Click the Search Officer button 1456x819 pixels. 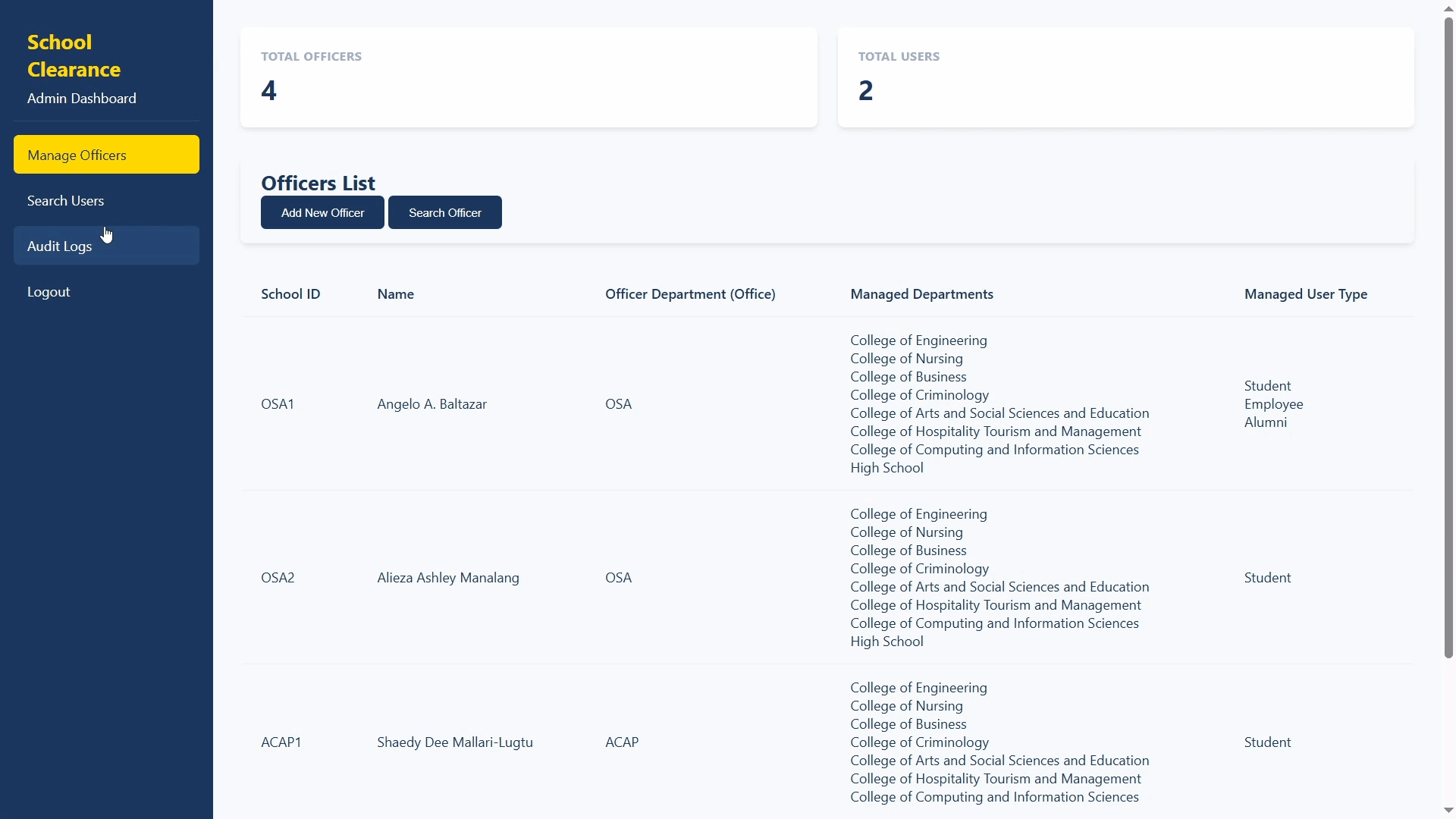pyautogui.click(x=444, y=212)
